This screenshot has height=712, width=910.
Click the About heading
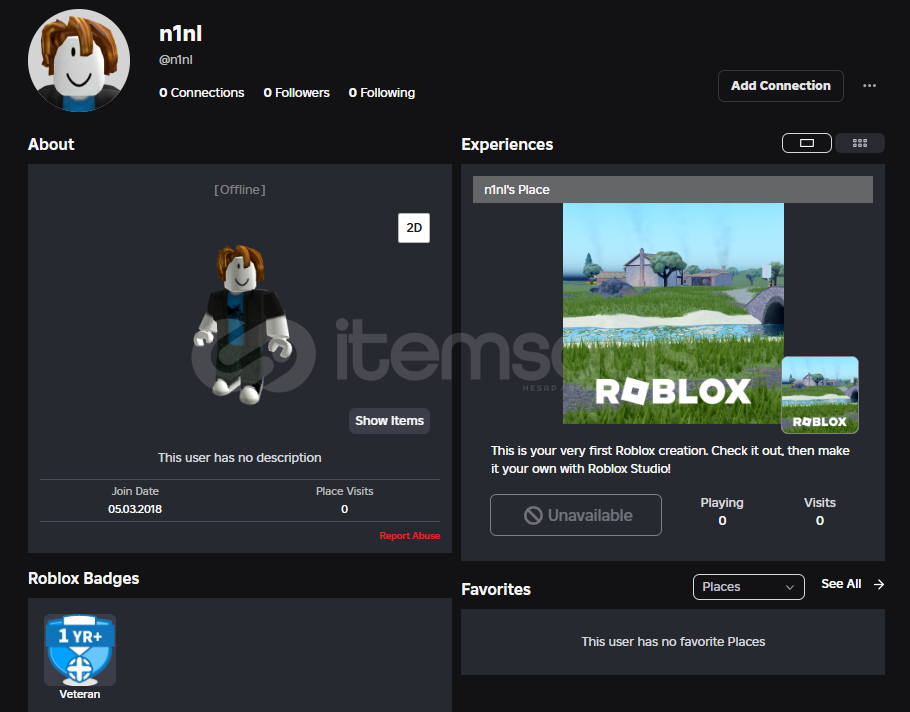51,144
